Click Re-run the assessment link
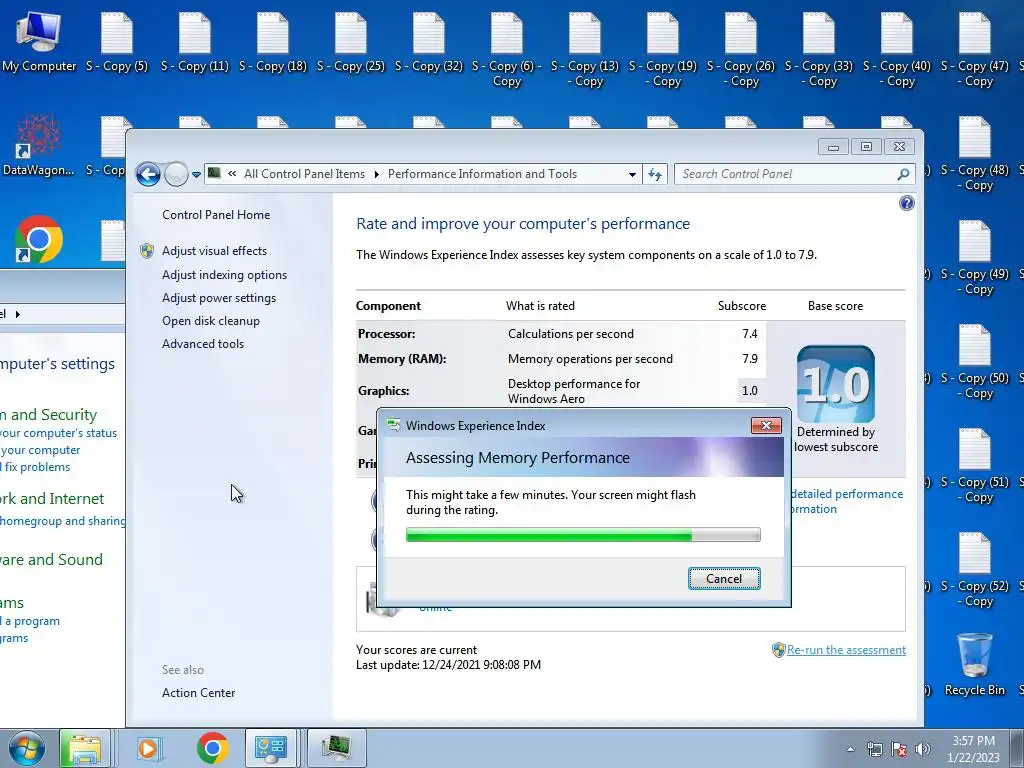The image size is (1024, 768). coord(846,650)
